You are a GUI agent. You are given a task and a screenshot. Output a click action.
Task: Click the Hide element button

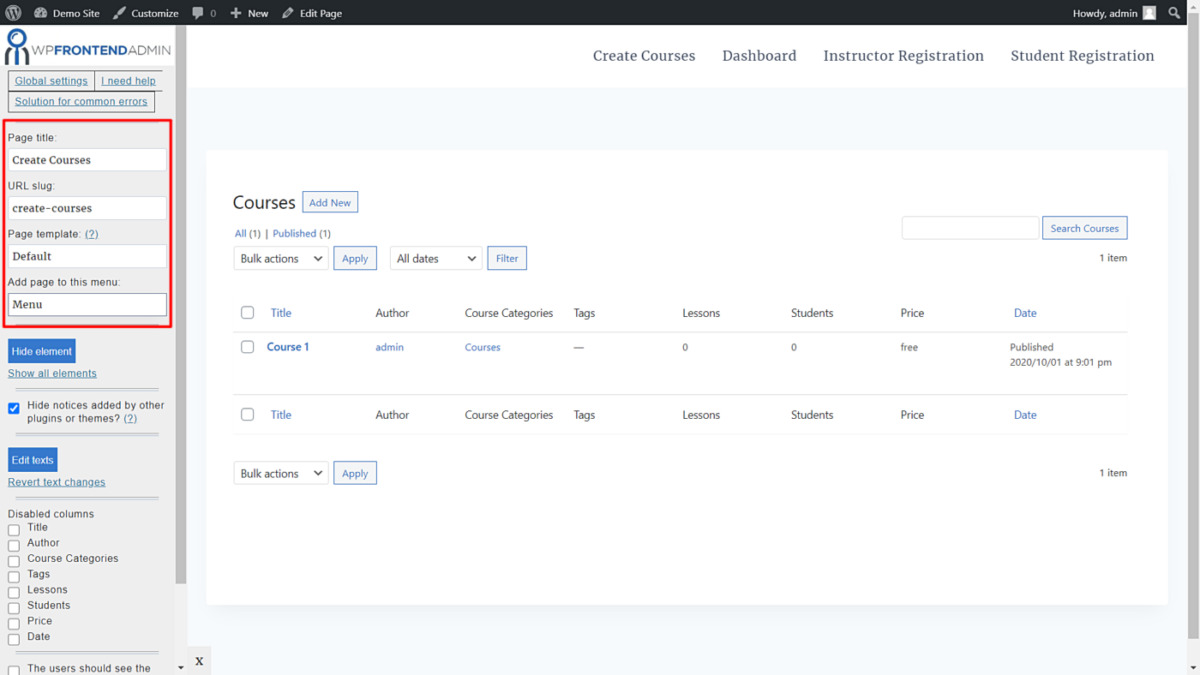(41, 351)
